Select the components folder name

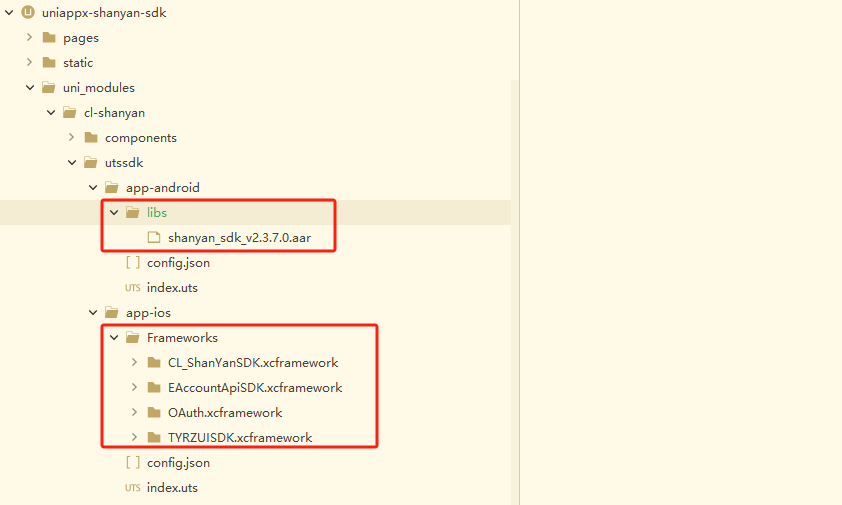tap(141, 138)
